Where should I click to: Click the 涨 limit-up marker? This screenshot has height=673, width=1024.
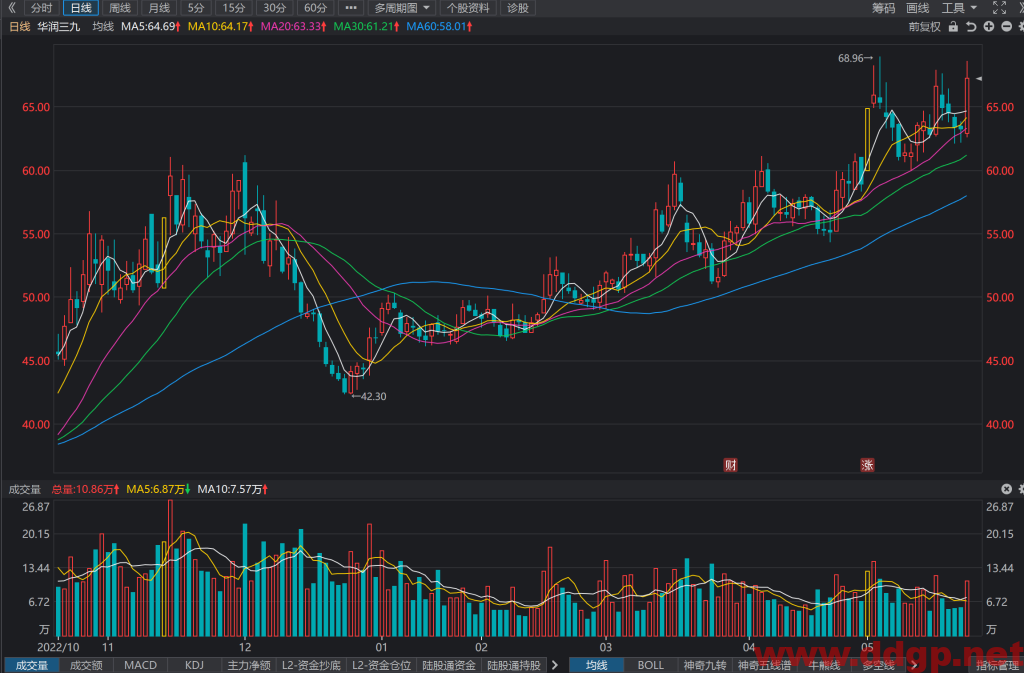tap(867, 465)
